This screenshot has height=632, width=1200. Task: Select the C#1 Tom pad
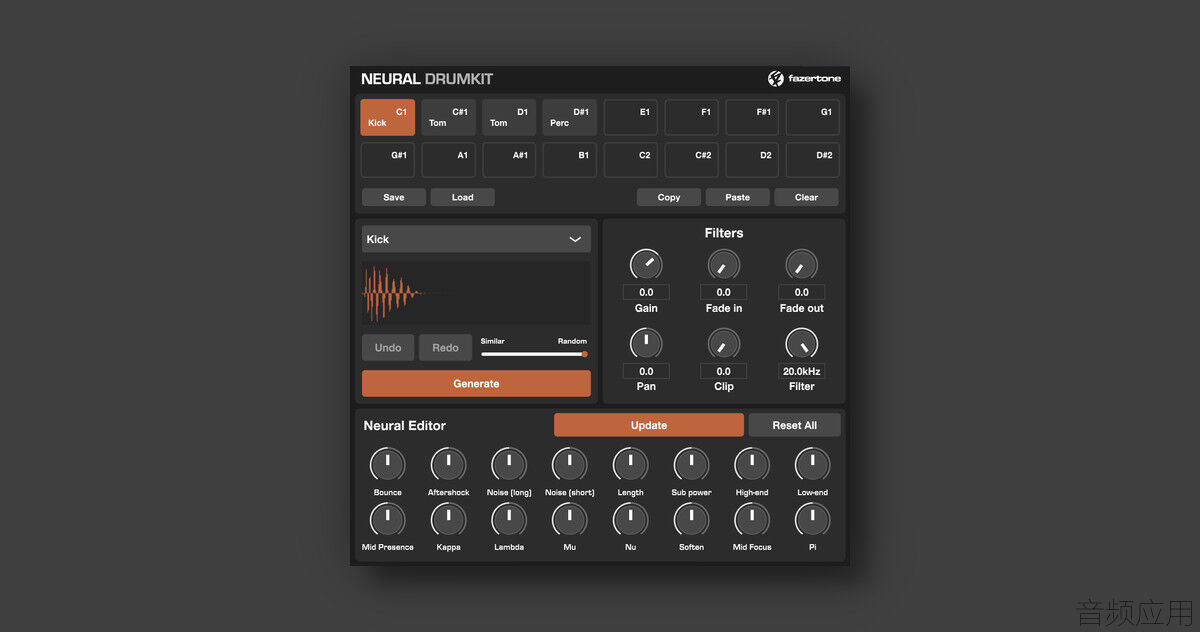coord(448,117)
